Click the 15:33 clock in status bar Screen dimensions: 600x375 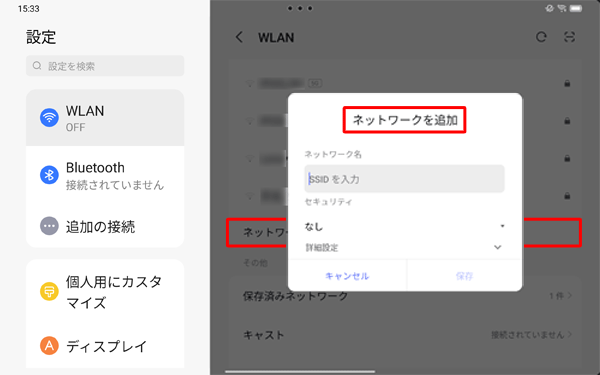coord(29,8)
